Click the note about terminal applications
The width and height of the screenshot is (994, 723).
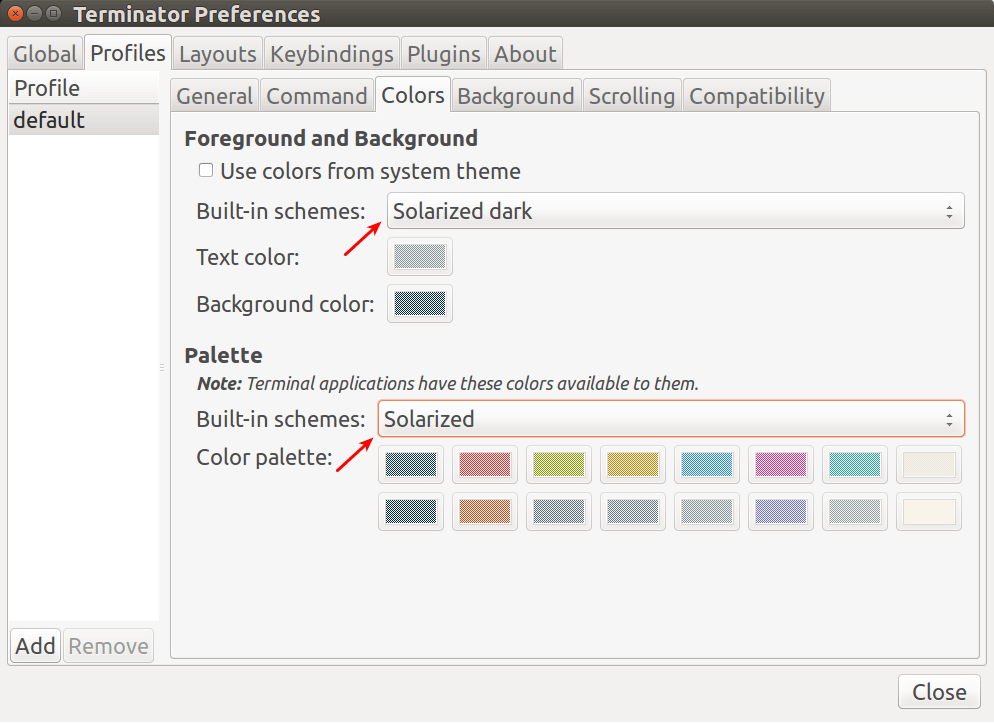[448, 383]
